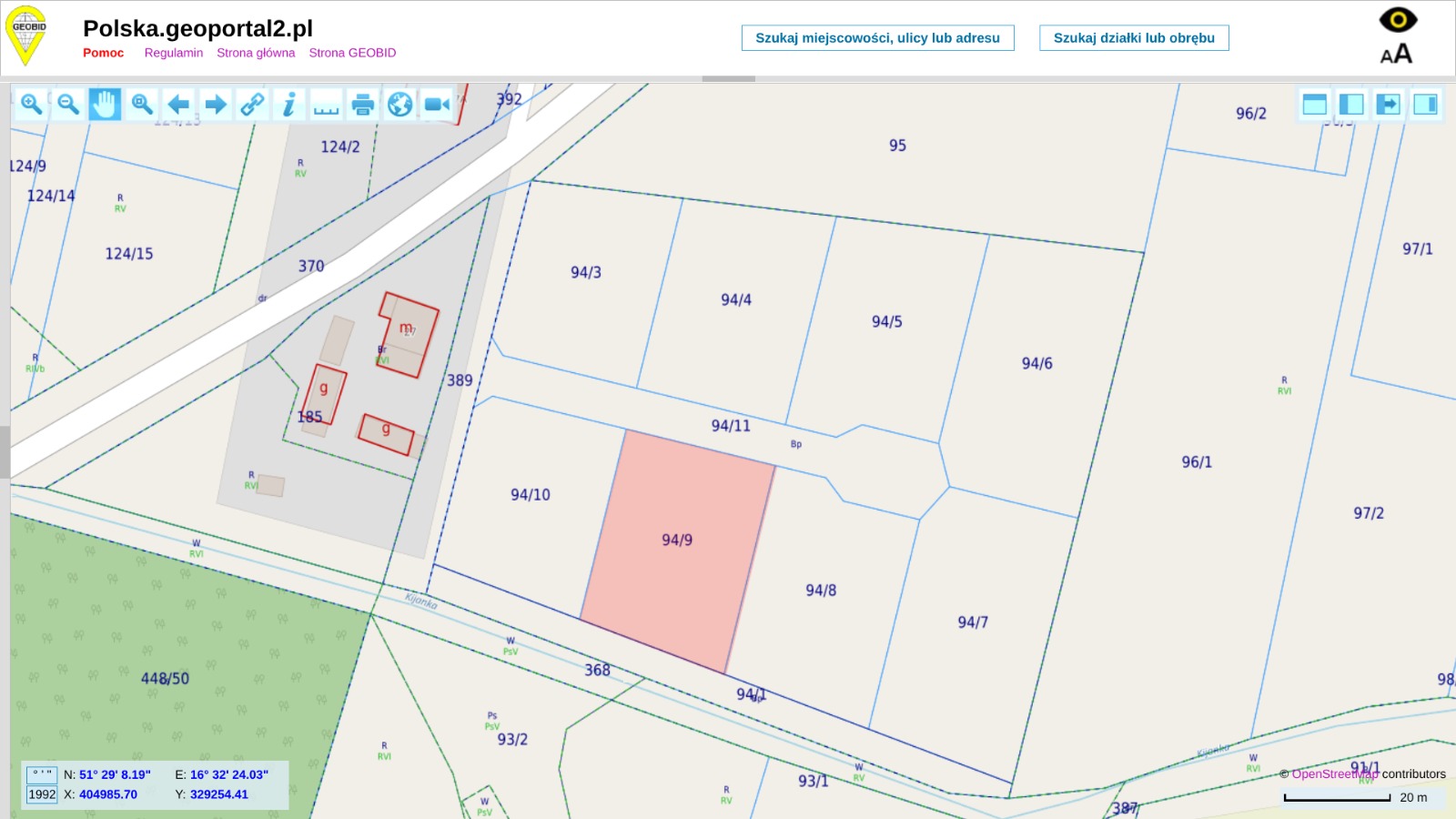The image size is (1456, 819).
Task: Open the Regulamin link
Action: point(173,53)
